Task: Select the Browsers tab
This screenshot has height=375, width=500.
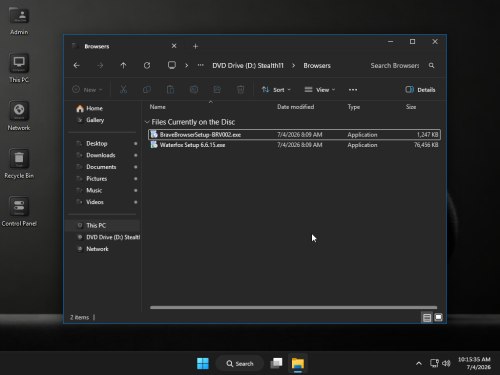Action: (123, 46)
